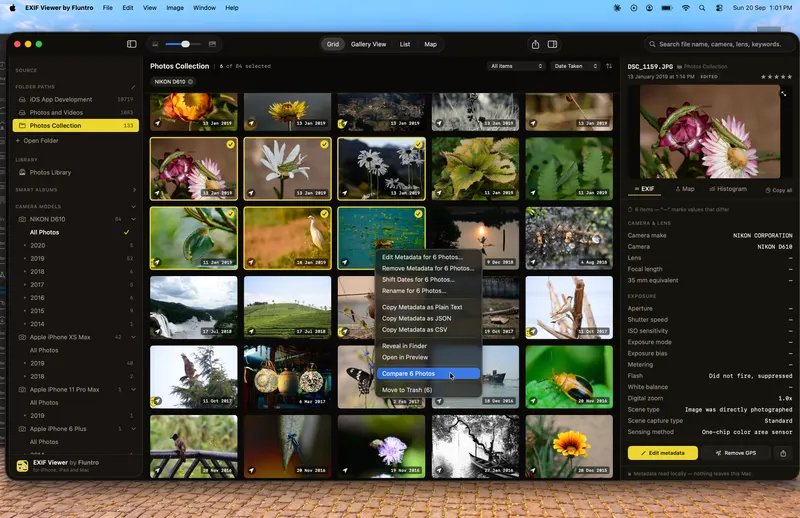Screen dimensions: 800x518
Task: Click the Apple menu logo
Action: pos(12,8)
